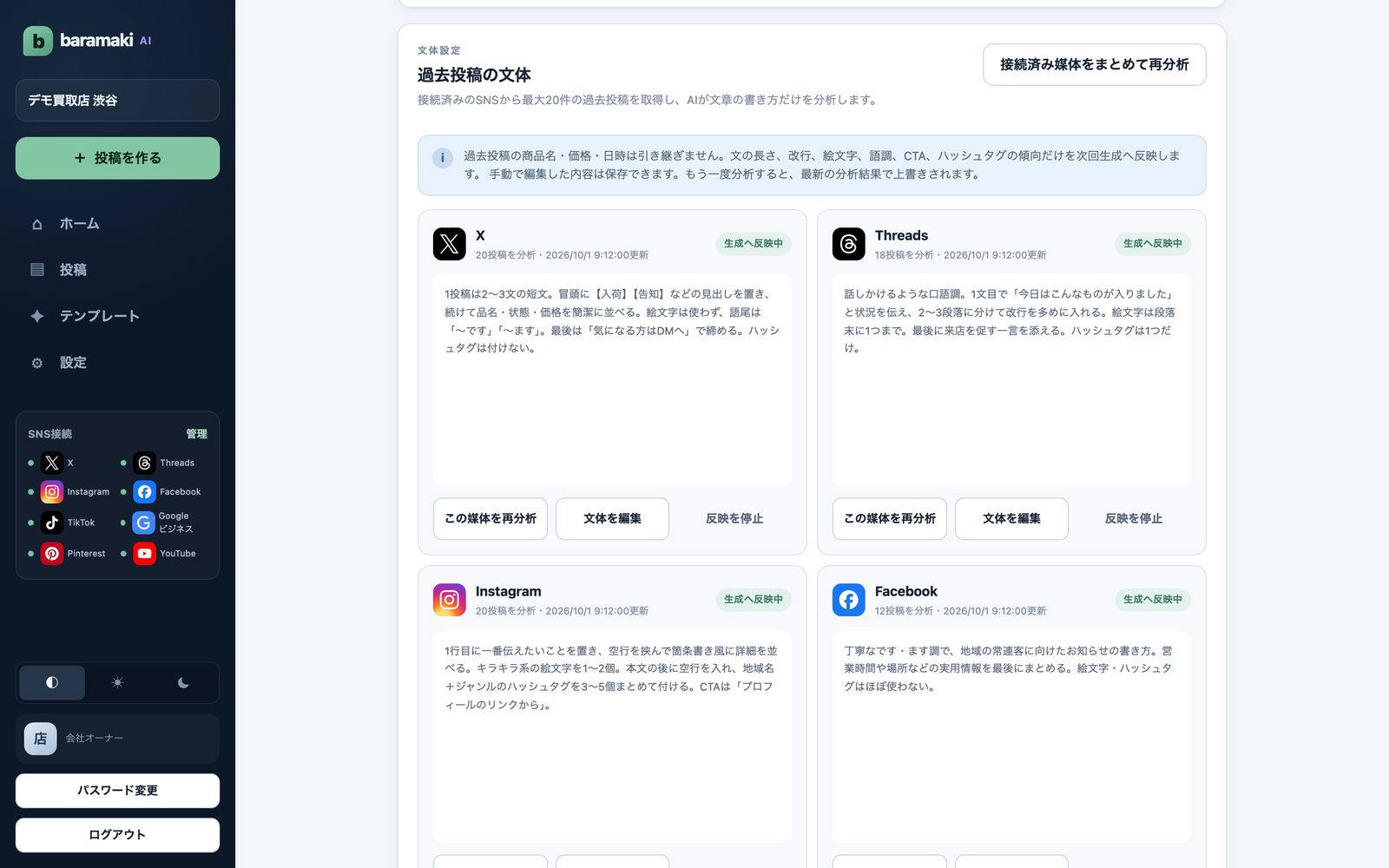Click the パスワード変更 button
1389x868 pixels.
pos(117,791)
